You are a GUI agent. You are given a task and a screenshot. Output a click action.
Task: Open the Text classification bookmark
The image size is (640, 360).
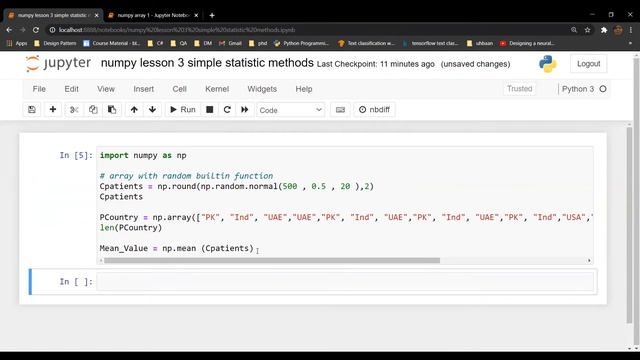(367, 43)
